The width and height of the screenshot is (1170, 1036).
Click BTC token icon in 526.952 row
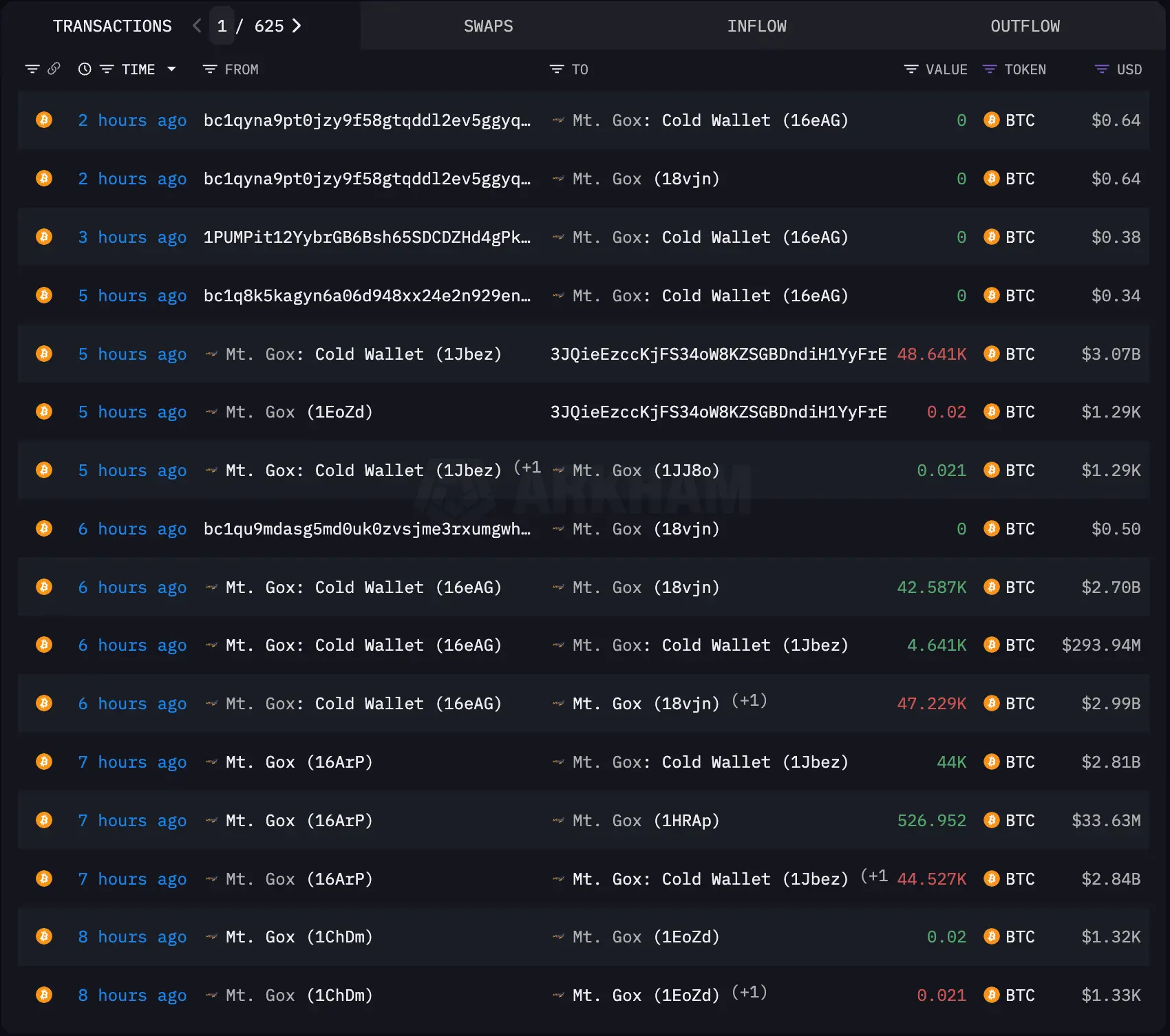pyautogui.click(x=992, y=820)
